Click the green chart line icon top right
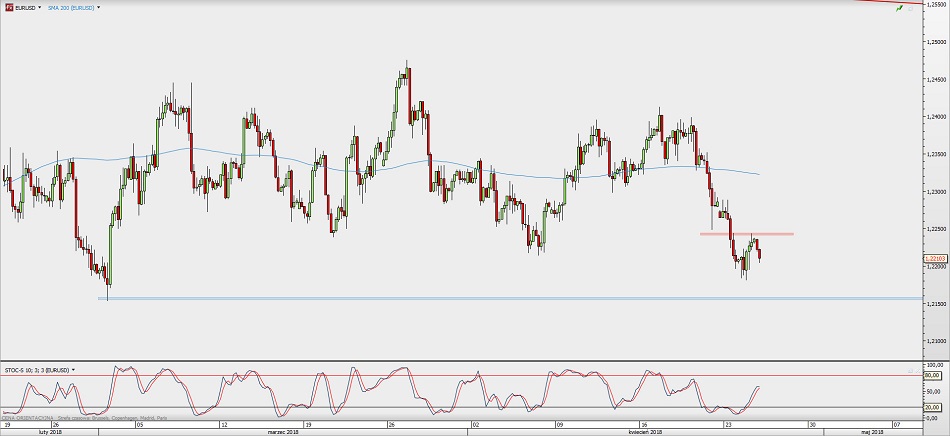This screenshot has width=950, height=436. (900, 8)
